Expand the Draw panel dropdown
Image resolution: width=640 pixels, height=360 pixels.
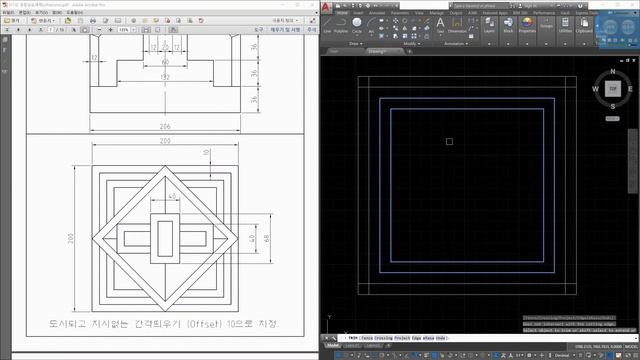(x=356, y=44)
